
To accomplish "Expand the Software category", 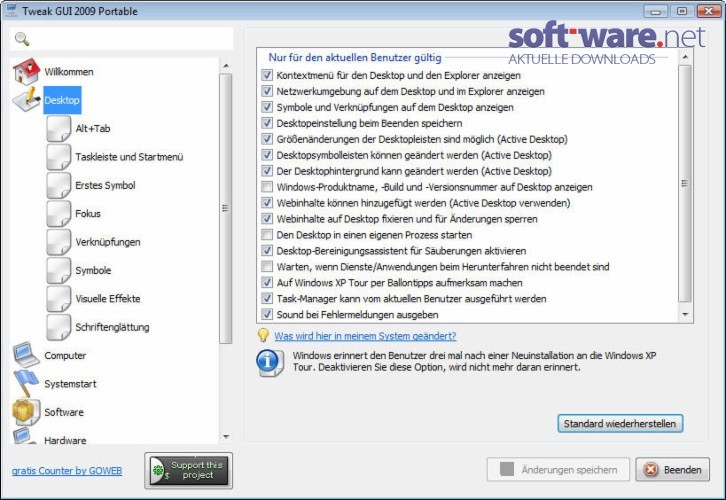I will coord(64,412).
